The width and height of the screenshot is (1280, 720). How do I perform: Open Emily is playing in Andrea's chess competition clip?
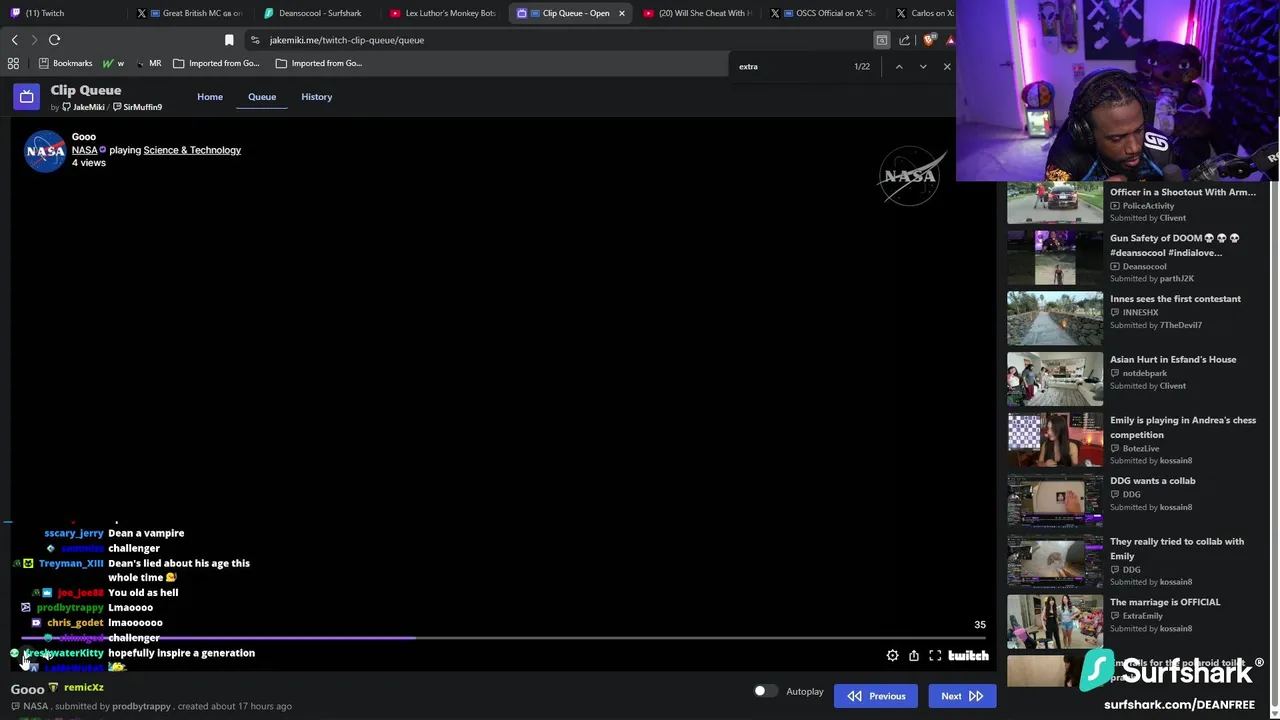1183,427
